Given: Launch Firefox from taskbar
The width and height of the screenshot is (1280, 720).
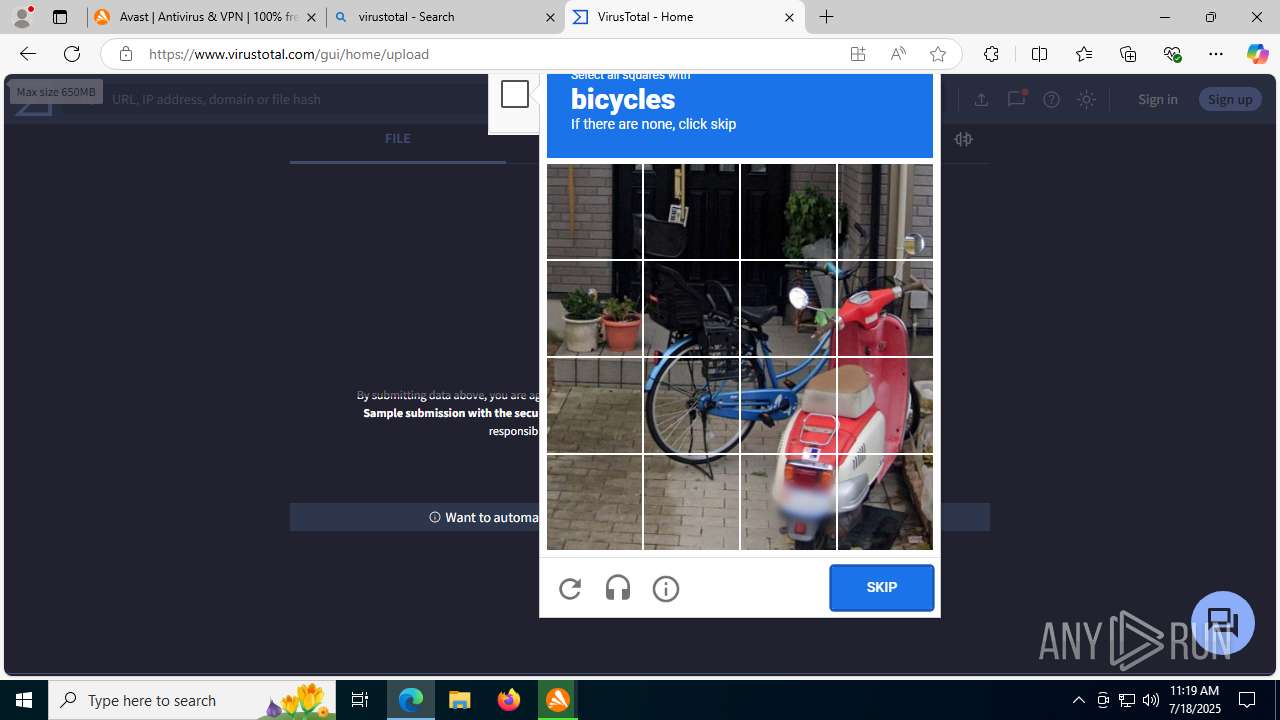Looking at the screenshot, I should (509, 700).
